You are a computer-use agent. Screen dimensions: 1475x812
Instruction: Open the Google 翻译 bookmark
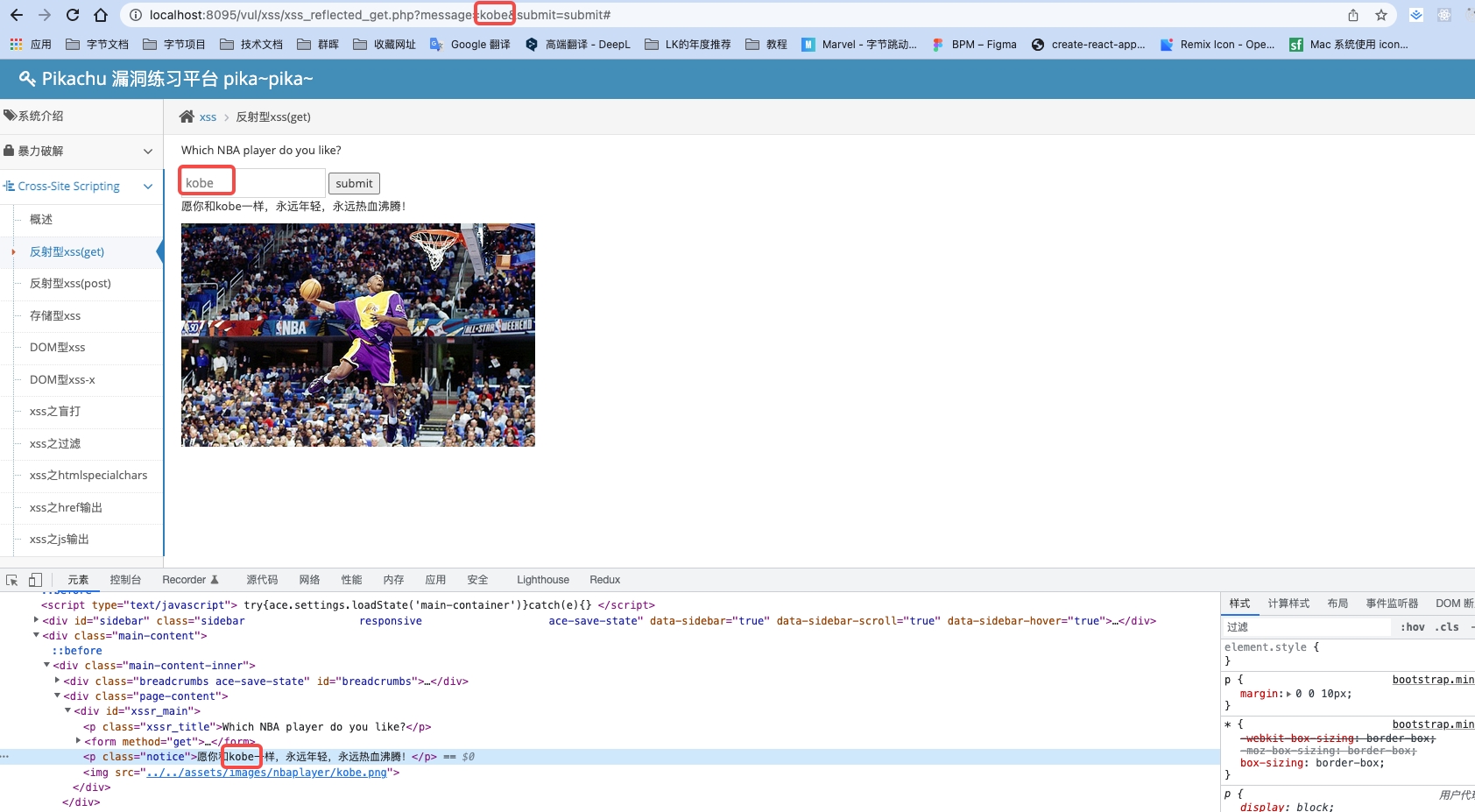[x=470, y=44]
